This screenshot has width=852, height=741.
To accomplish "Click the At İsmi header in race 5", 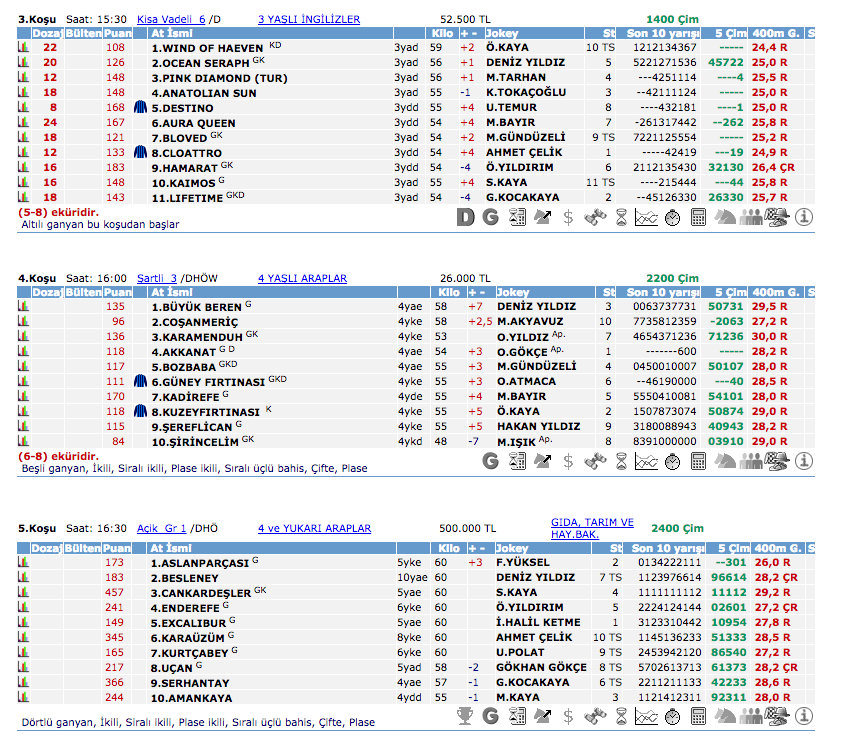I will (170, 548).
